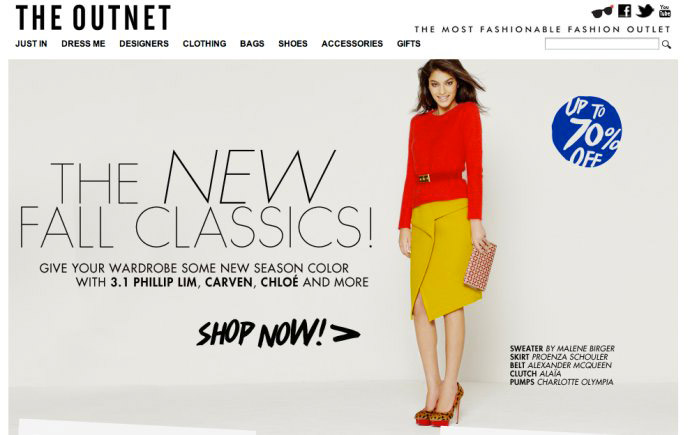The height and width of the screenshot is (435, 690).
Task: Open the Bags menu
Action: [252, 44]
